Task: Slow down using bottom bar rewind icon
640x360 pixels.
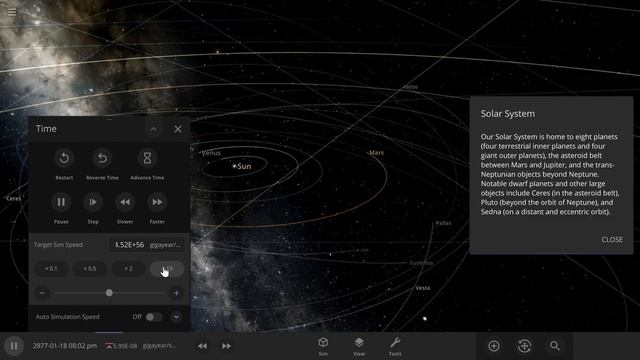Action: coord(202,346)
